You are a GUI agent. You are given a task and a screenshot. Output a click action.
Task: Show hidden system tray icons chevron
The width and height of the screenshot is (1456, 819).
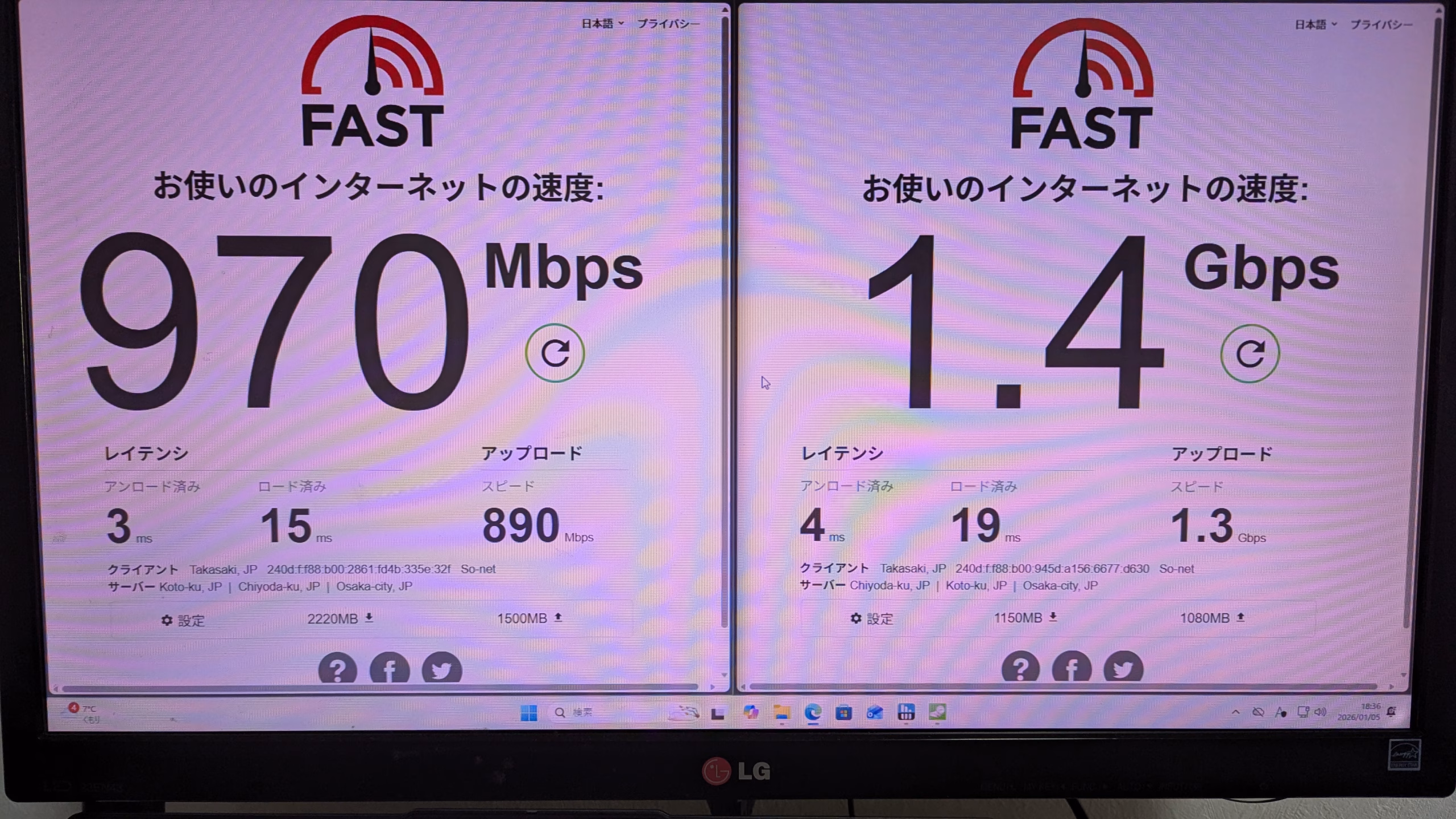pyautogui.click(x=1235, y=712)
